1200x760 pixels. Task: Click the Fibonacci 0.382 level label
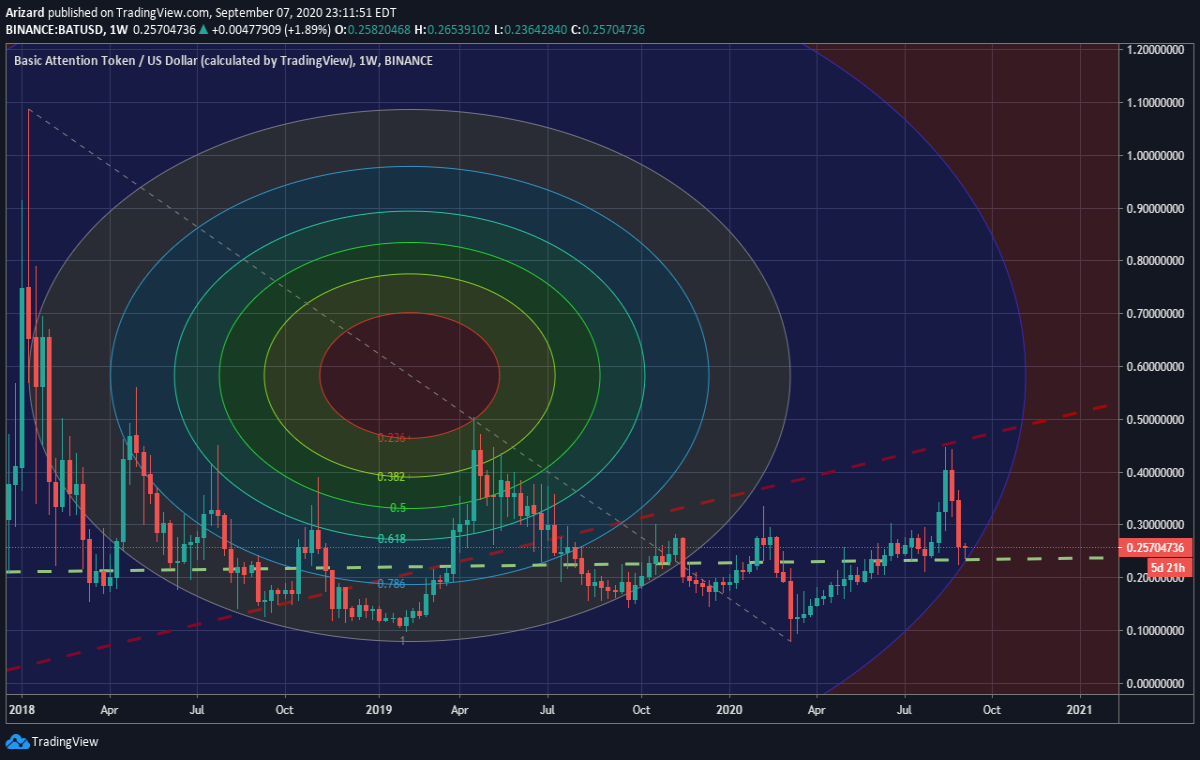pyautogui.click(x=391, y=477)
